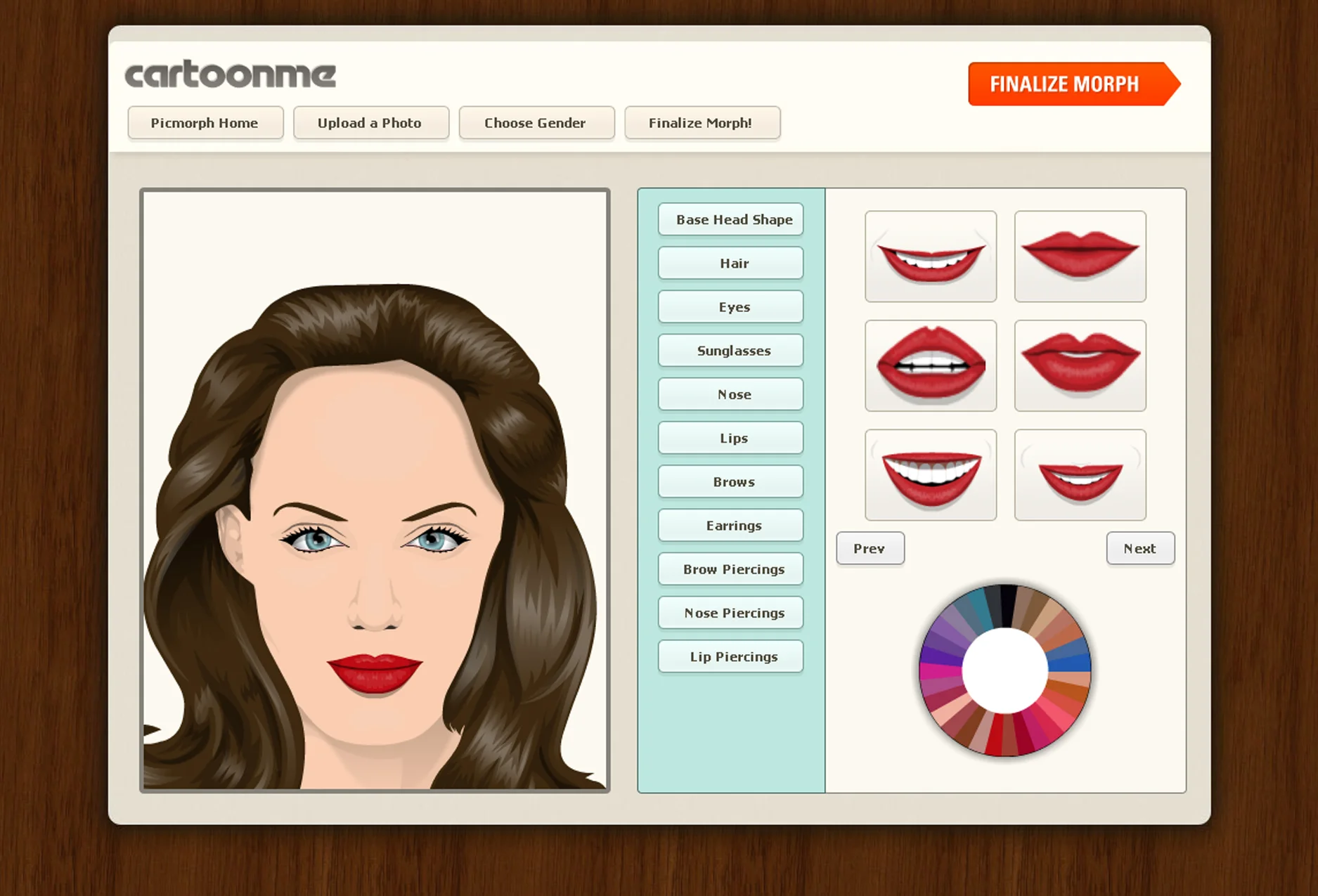Screen dimensions: 1318x896
Task: Open the Nose Piercings options
Action: tap(730, 612)
